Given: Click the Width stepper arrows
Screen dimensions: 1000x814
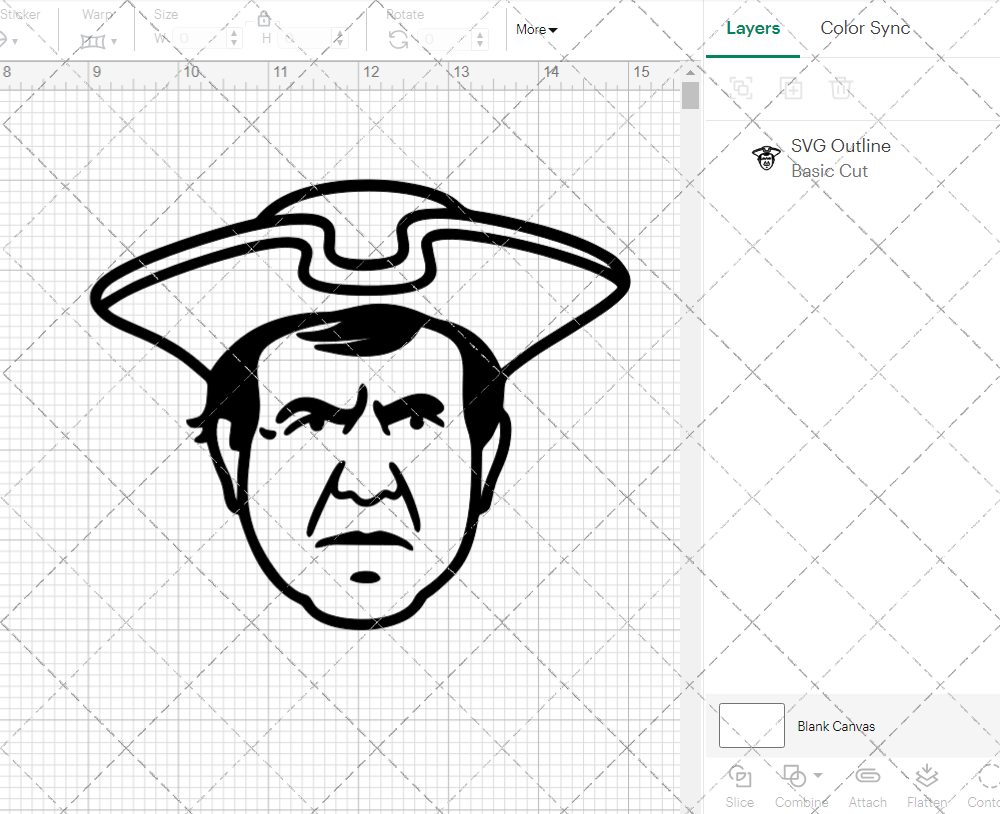Looking at the screenshot, I should pos(234,39).
